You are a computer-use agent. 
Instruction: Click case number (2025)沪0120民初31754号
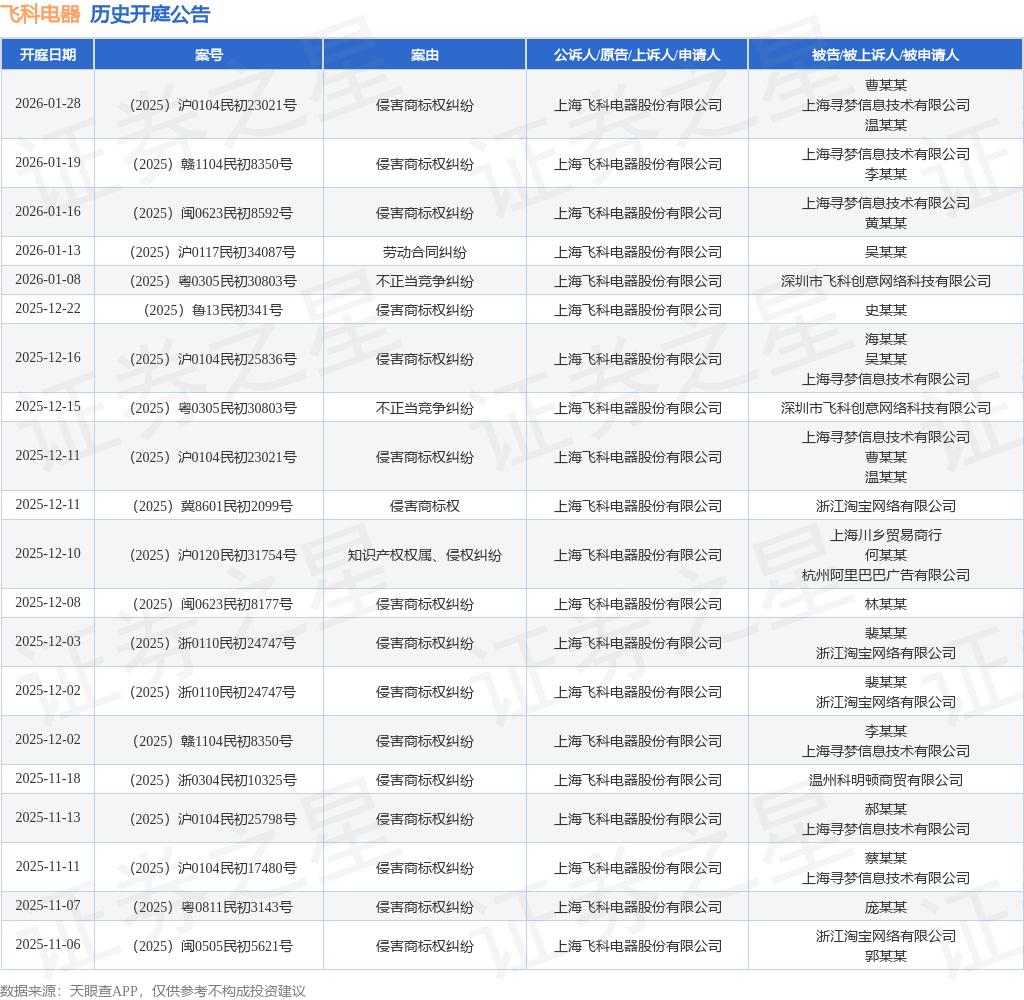tap(213, 555)
